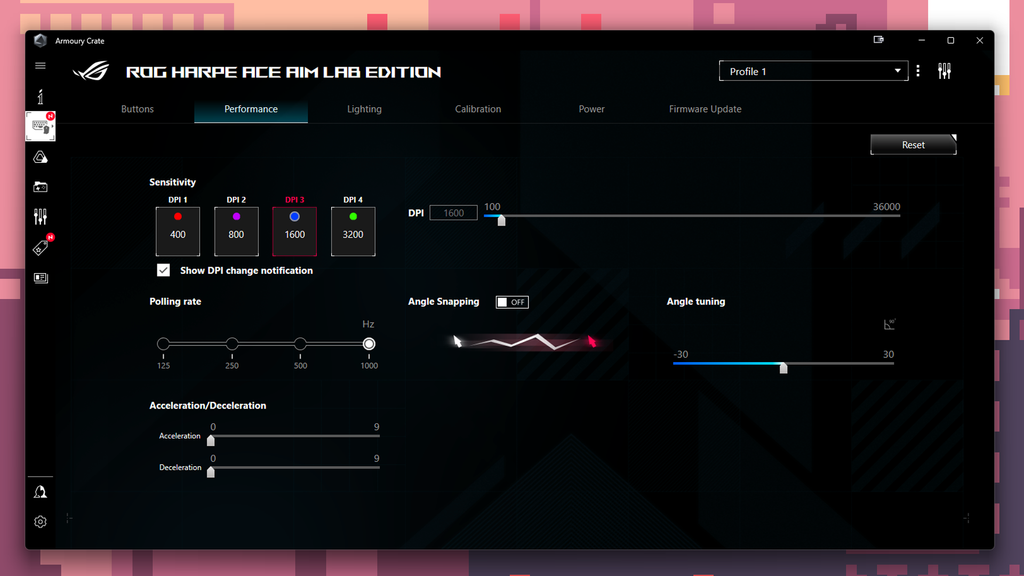Open the three-dot menu beside Profile 1

pyautogui.click(x=917, y=70)
